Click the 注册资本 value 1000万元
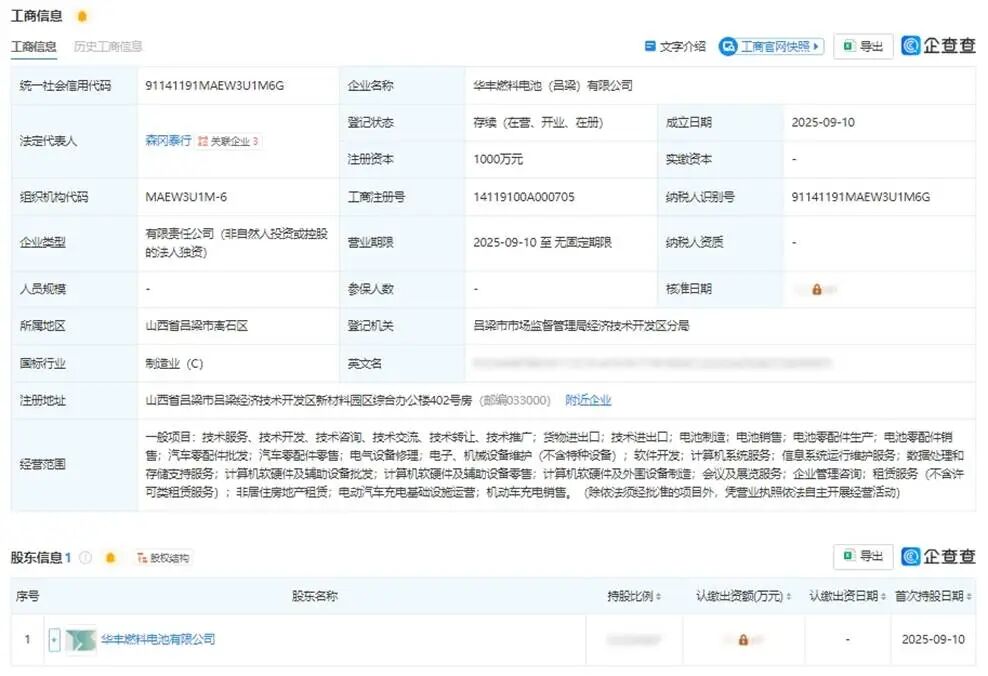Viewport: 988px width, 676px height. pos(498,159)
